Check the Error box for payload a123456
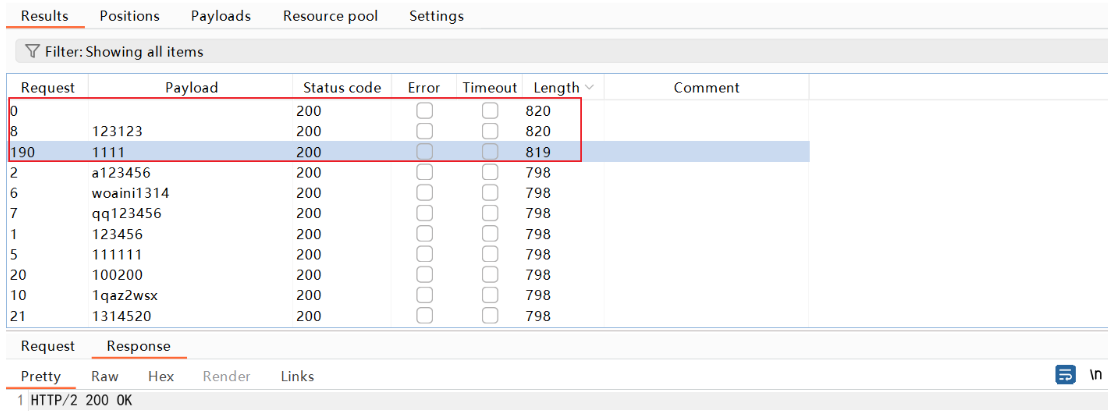This screenshot has height=411, width=1108. (424, 172)
